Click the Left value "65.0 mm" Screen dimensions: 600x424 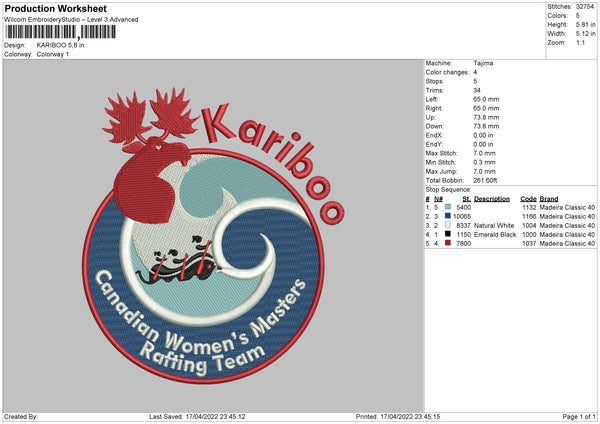point(486,99)
